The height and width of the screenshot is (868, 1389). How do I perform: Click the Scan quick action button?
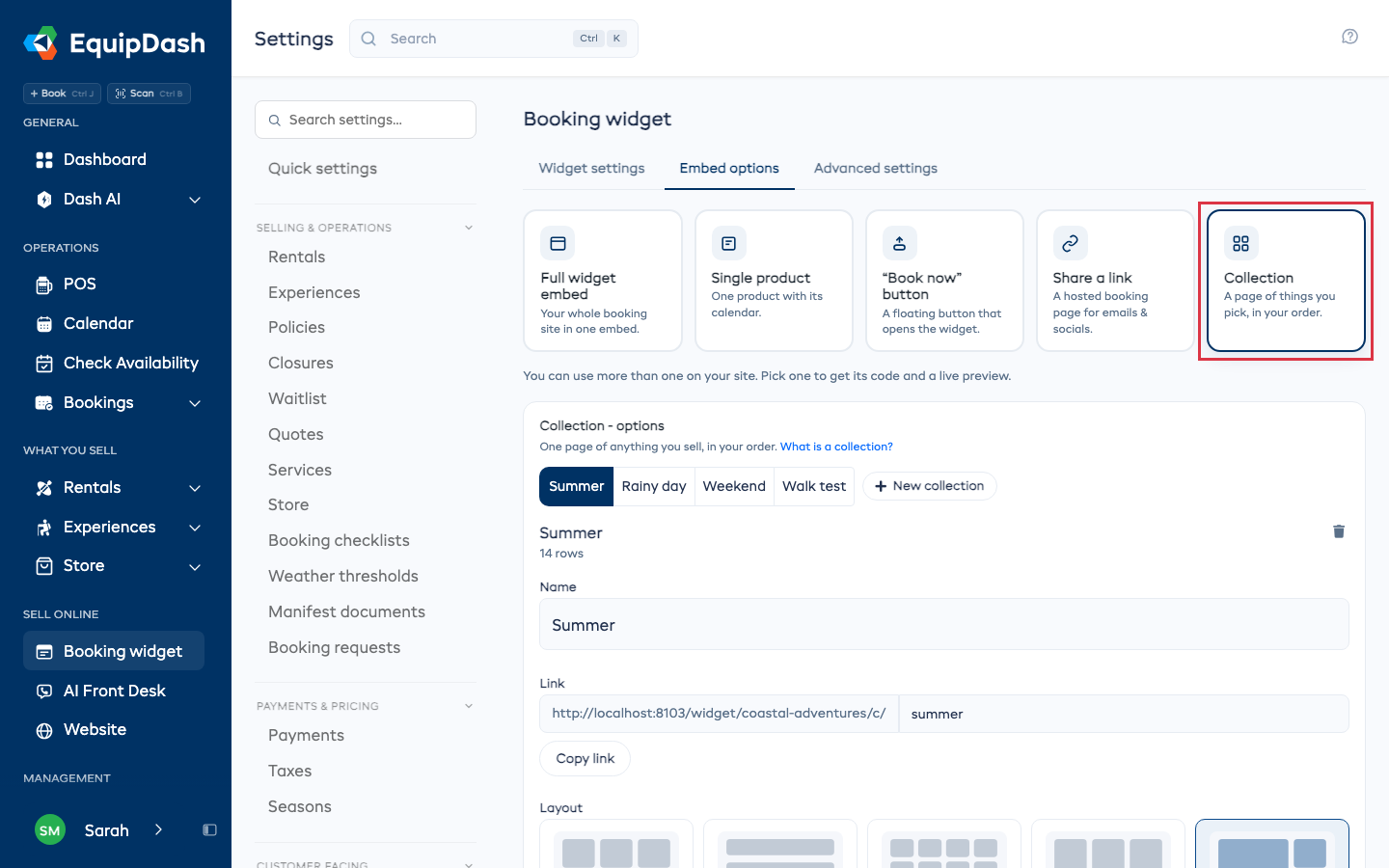149,94
